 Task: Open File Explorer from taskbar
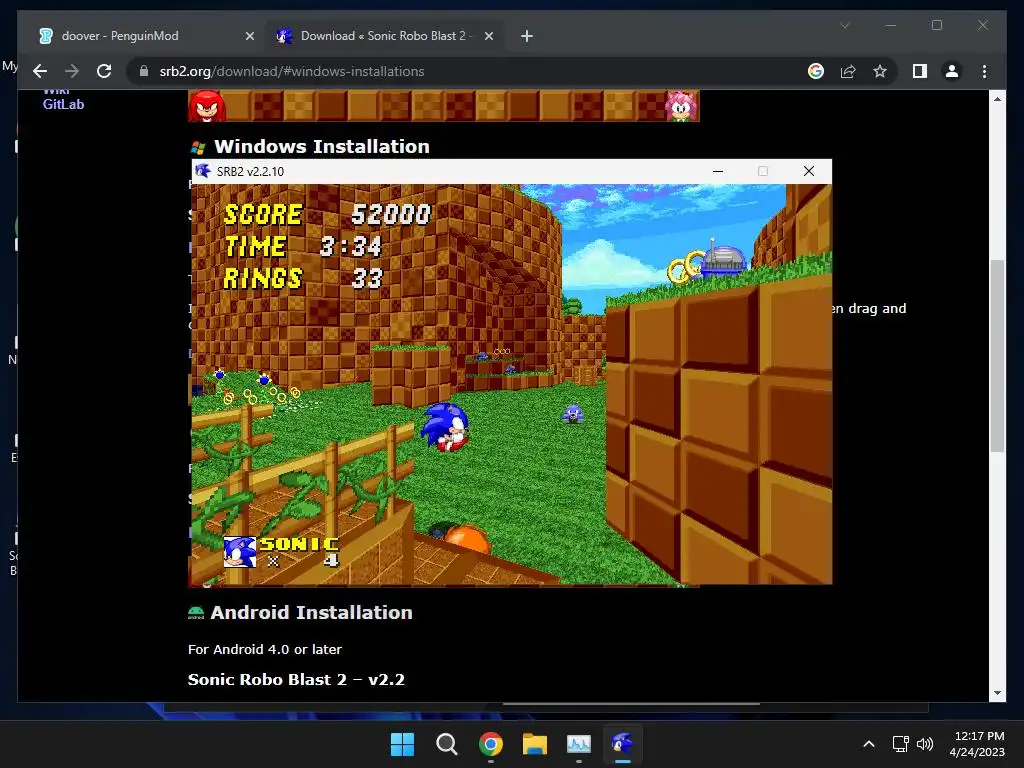click(x=534, y=744)
